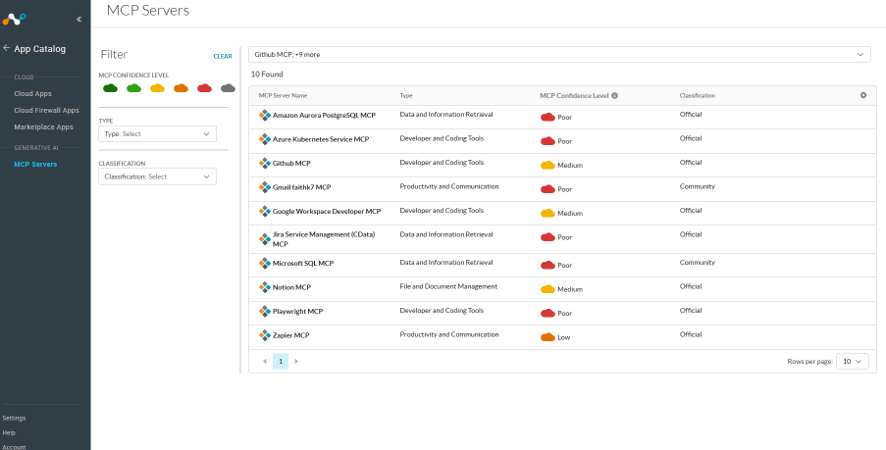Select page 1 in pagination
886x450 pixels.
click(x=280, y=361)
